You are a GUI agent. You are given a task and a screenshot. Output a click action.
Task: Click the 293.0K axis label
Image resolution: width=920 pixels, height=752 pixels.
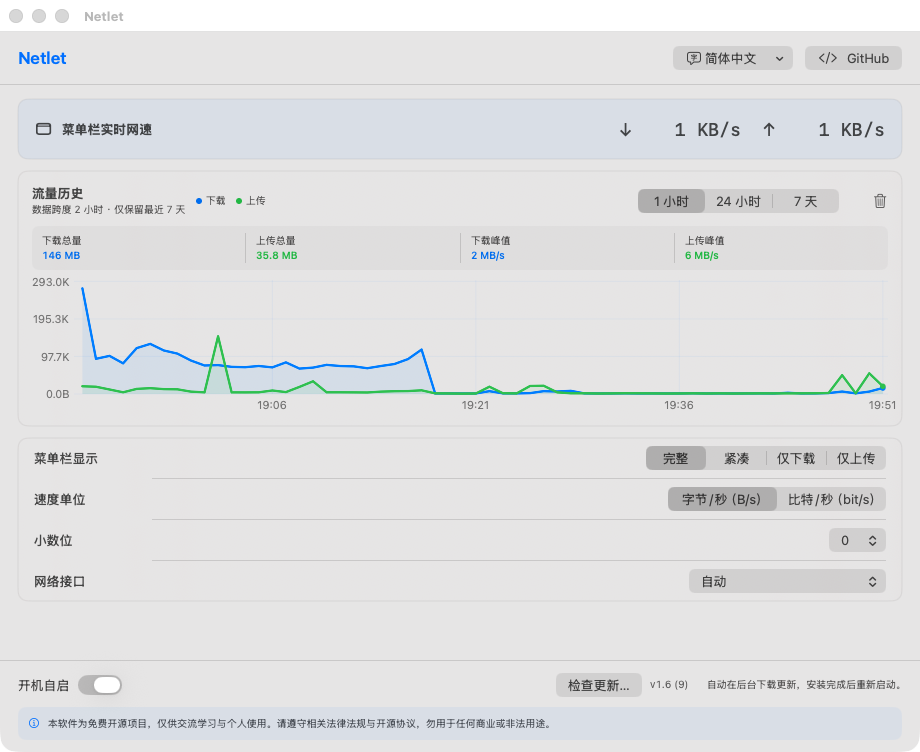coord(50,282)
